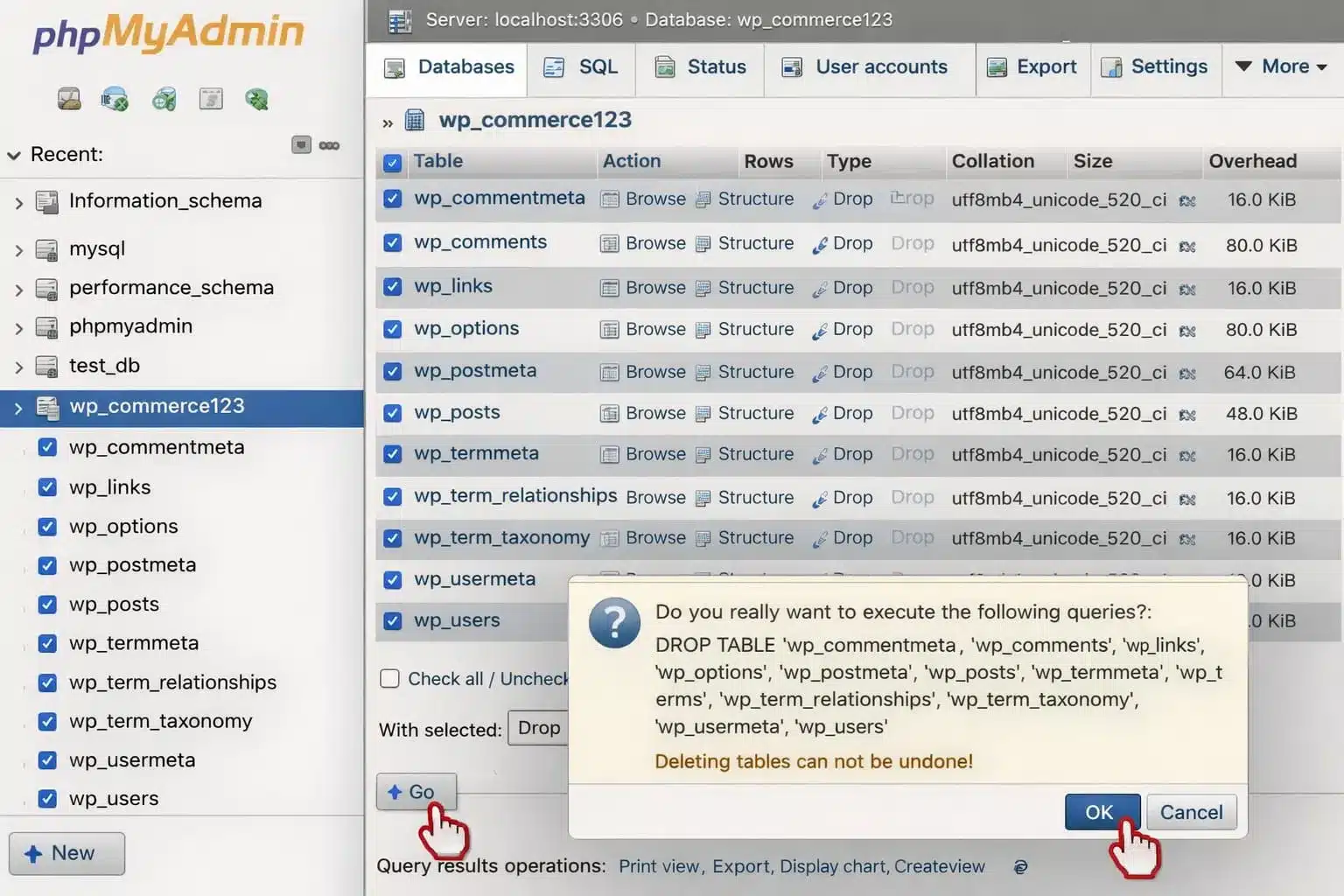Collapse the Recent section chevron
The width and height of the screenshot is (1344, 896).
[x=14, y=156]
